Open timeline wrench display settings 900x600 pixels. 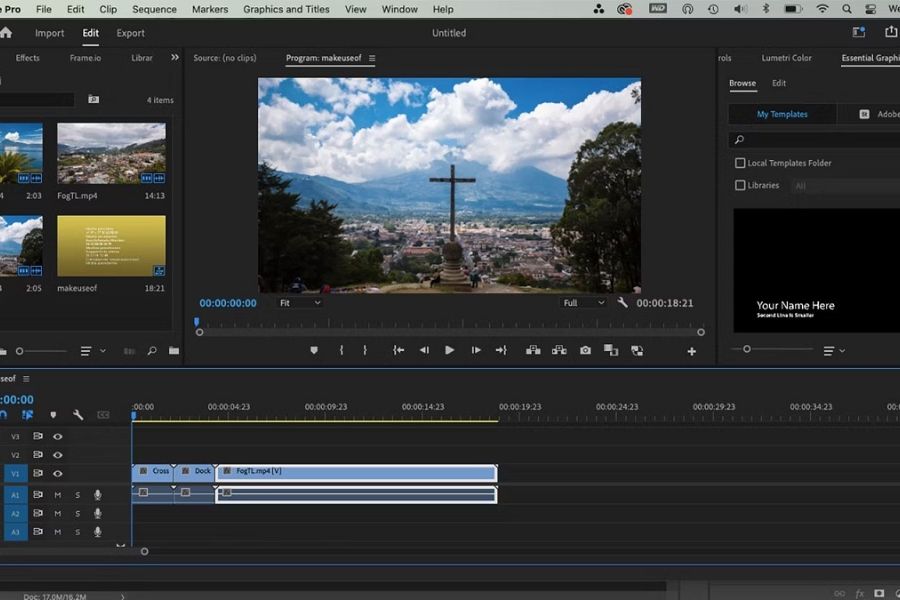tap(78, 415)
